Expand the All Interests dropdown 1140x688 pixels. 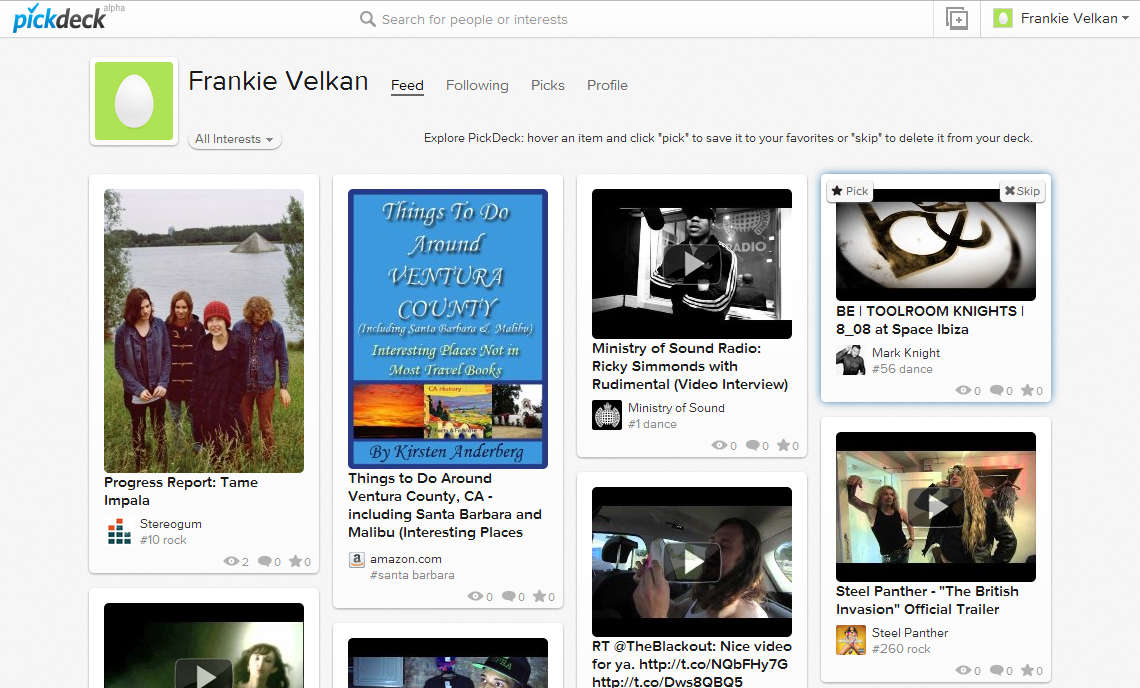234,139
